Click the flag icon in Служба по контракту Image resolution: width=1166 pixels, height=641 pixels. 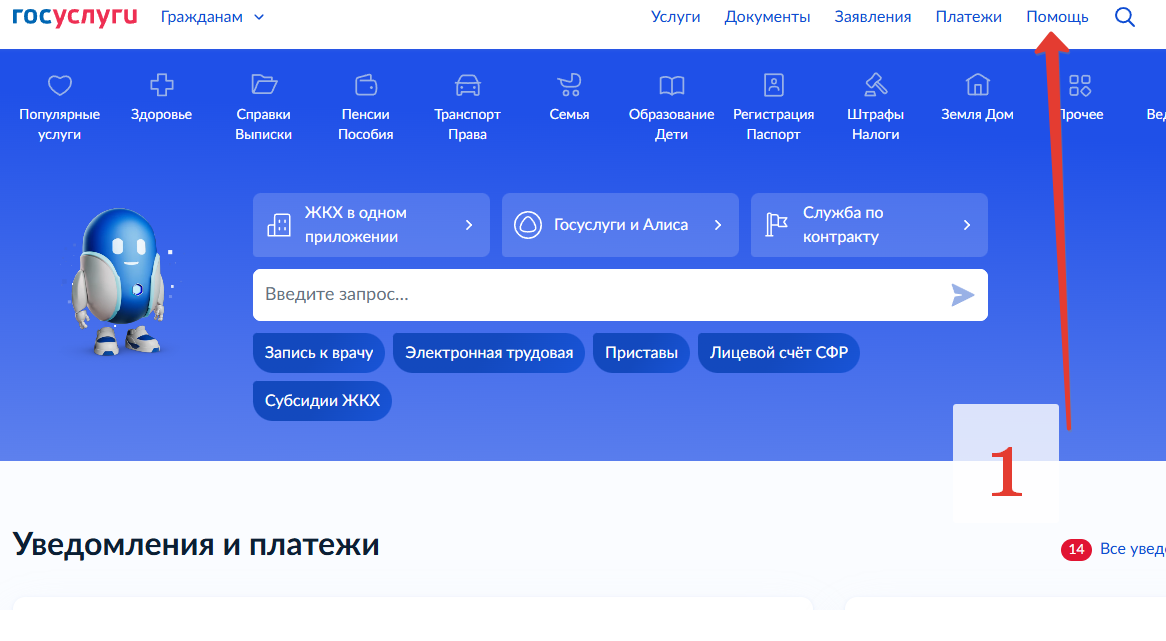(776, 225)
